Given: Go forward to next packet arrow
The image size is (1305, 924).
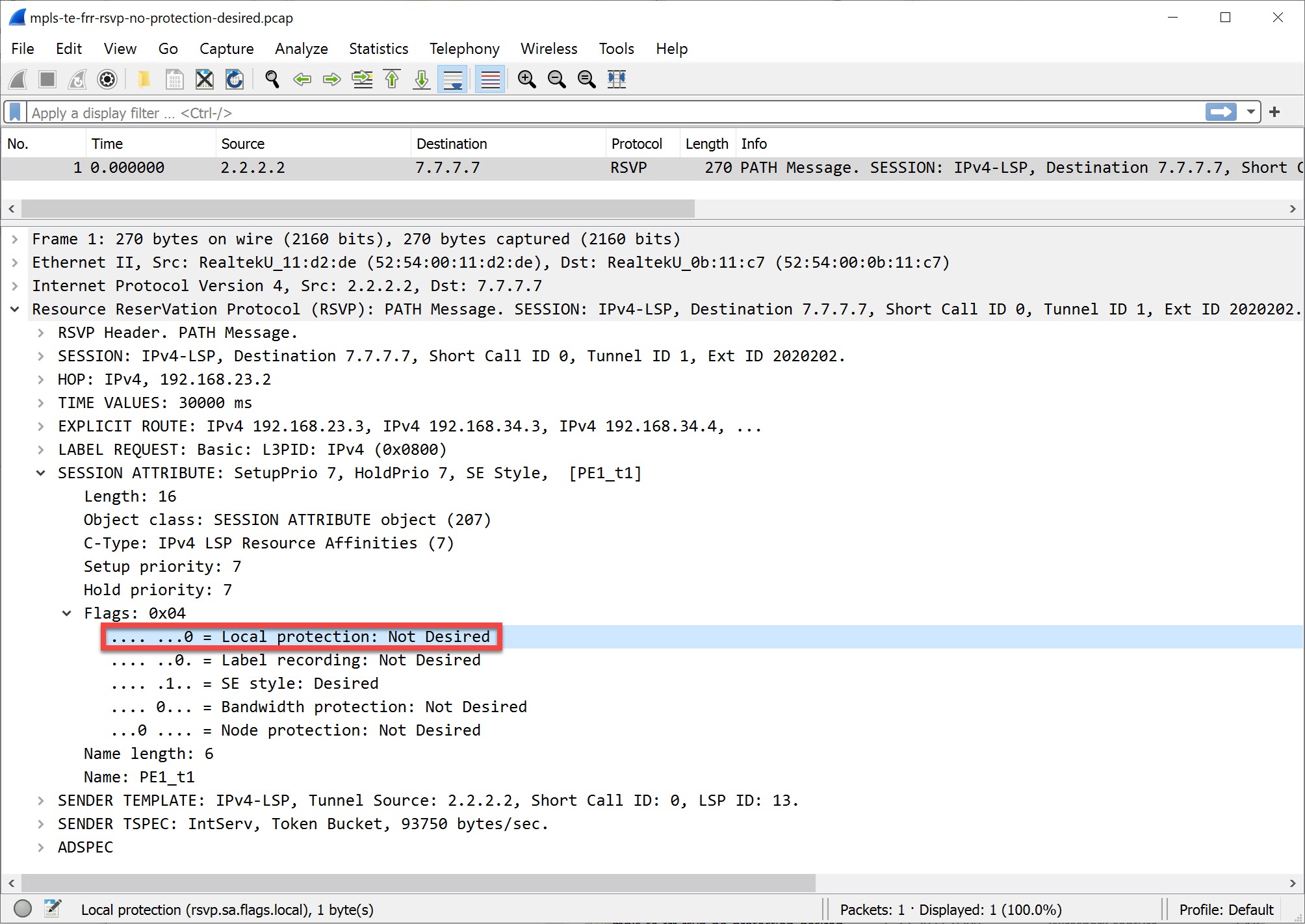Looking at the screenshot, I should [332, 79].
